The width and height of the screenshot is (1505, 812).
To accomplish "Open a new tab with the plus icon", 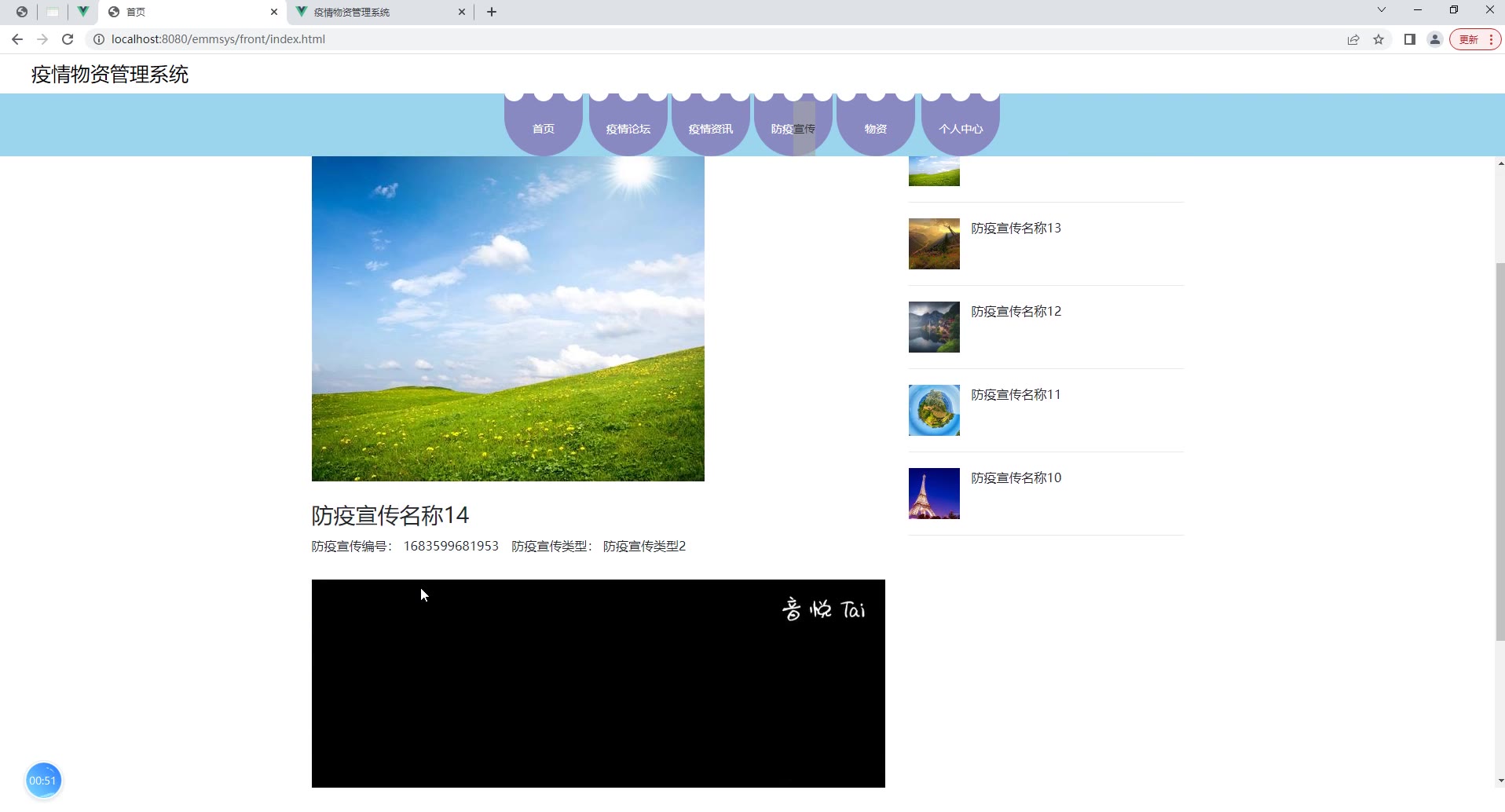I will [x=492, y=12].
